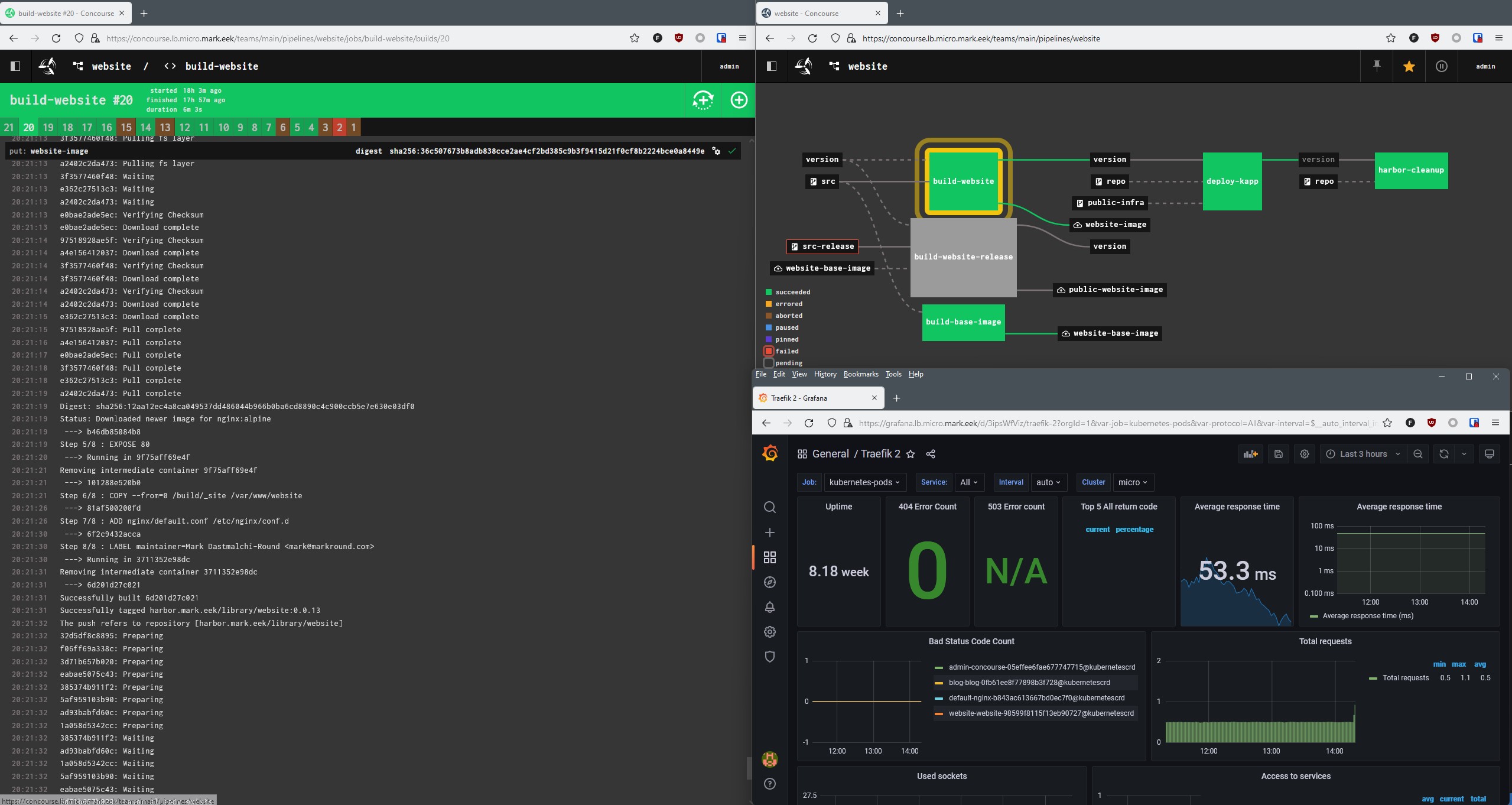The image size is (1512, 805).
Task: Expand the Job kubernetes-pods dropdown
Action: point(864,482)
